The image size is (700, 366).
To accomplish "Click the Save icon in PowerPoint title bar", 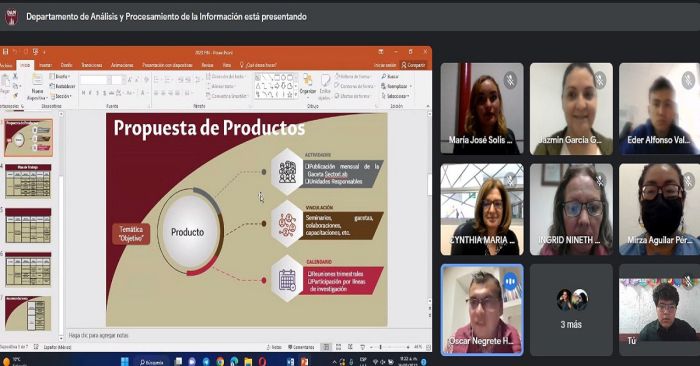I will [5, 52].
